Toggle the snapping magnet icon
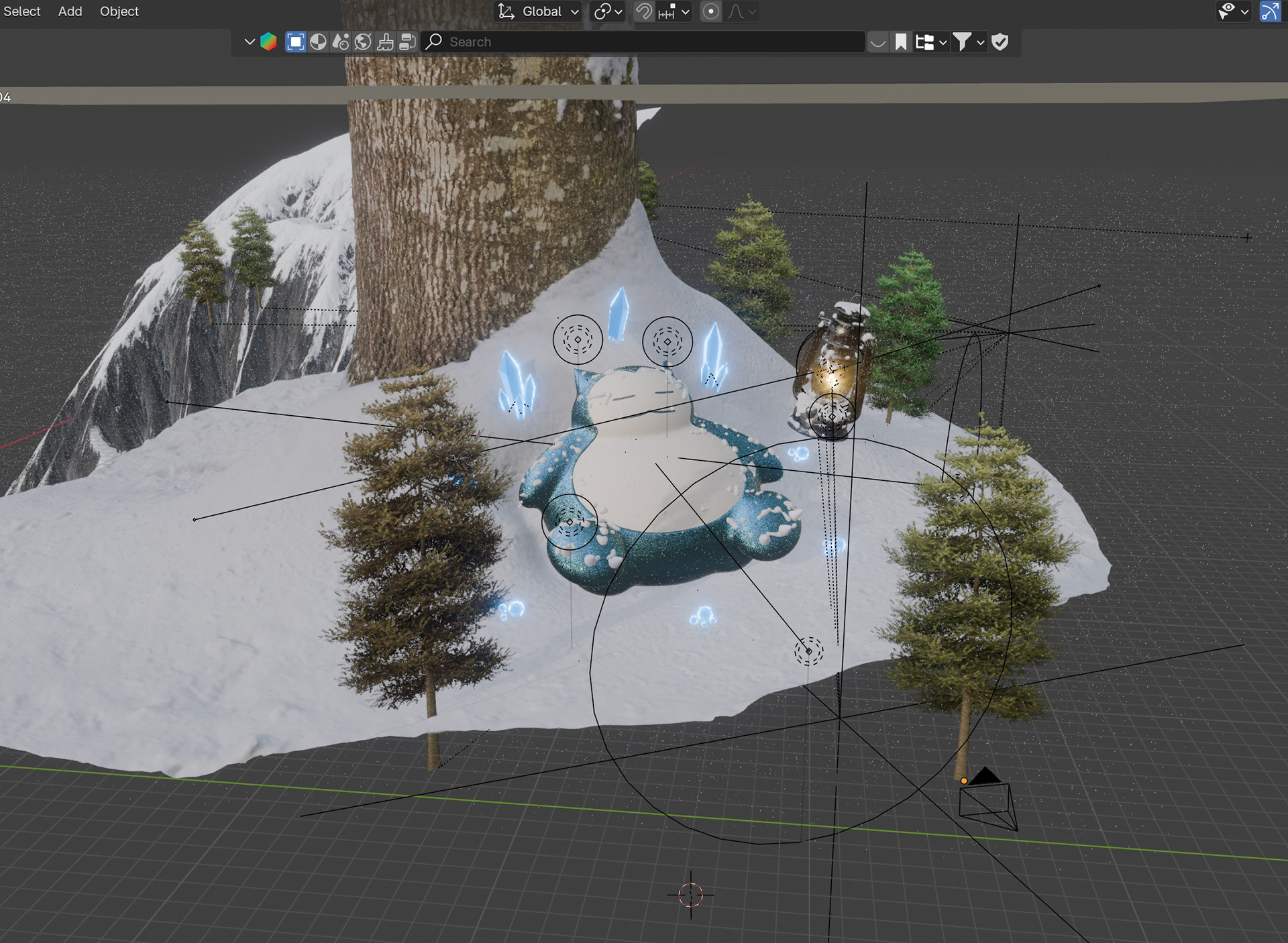This screenshot has width=1288, height=943. click(x=643, y=11)
